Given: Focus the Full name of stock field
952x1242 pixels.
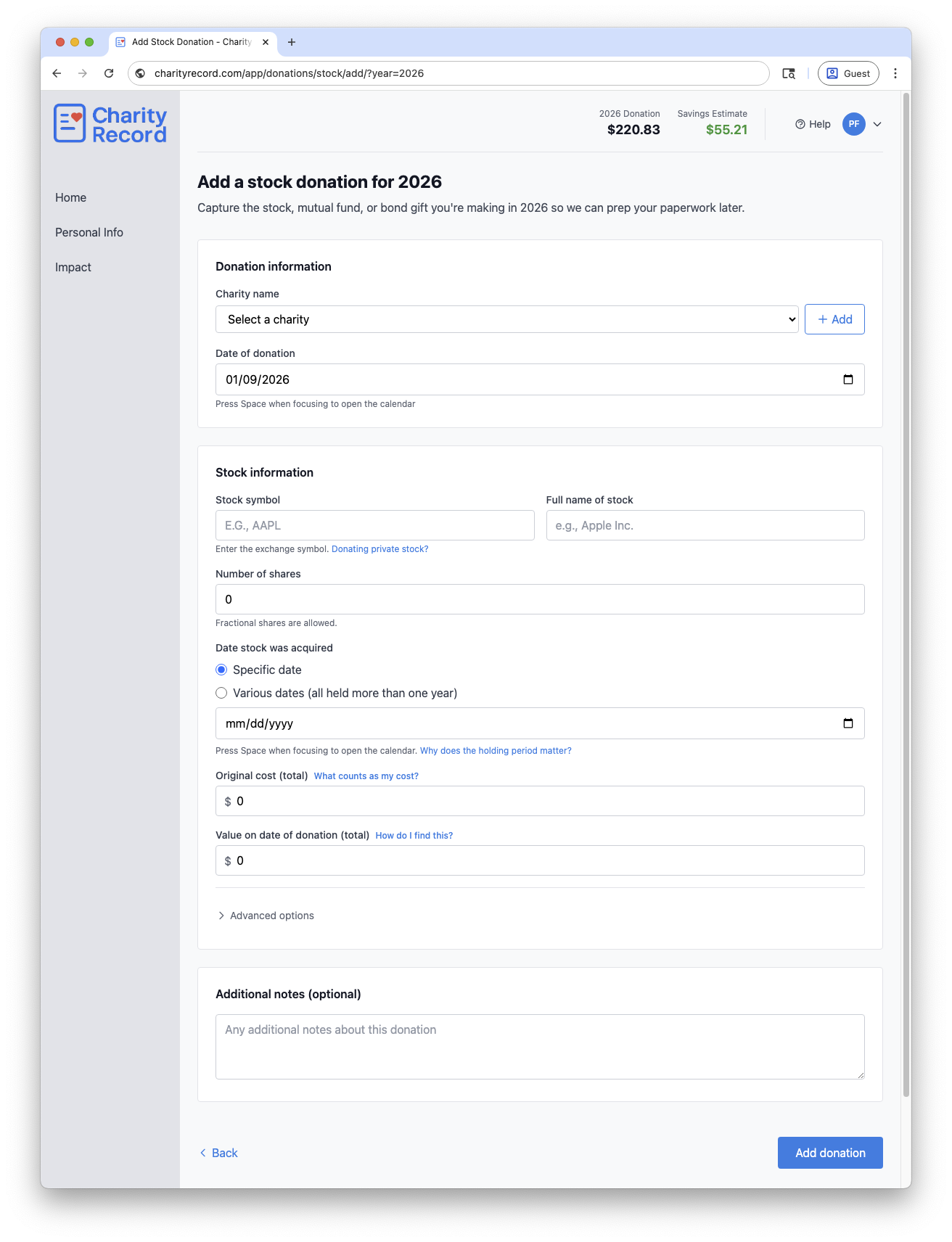Looking at the screenshot, I should point(705,525).
